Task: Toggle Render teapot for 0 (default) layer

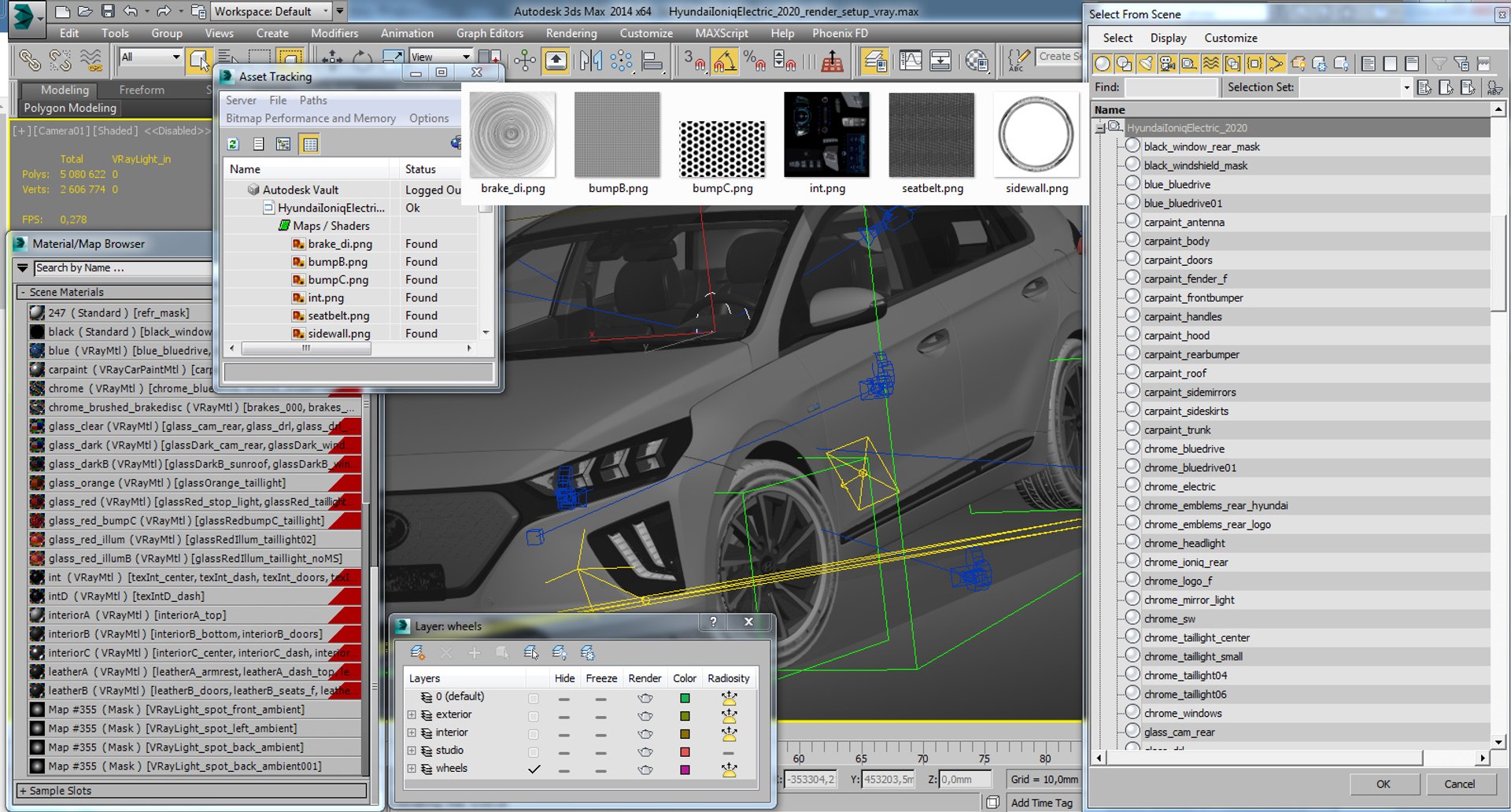Action: 645,698
